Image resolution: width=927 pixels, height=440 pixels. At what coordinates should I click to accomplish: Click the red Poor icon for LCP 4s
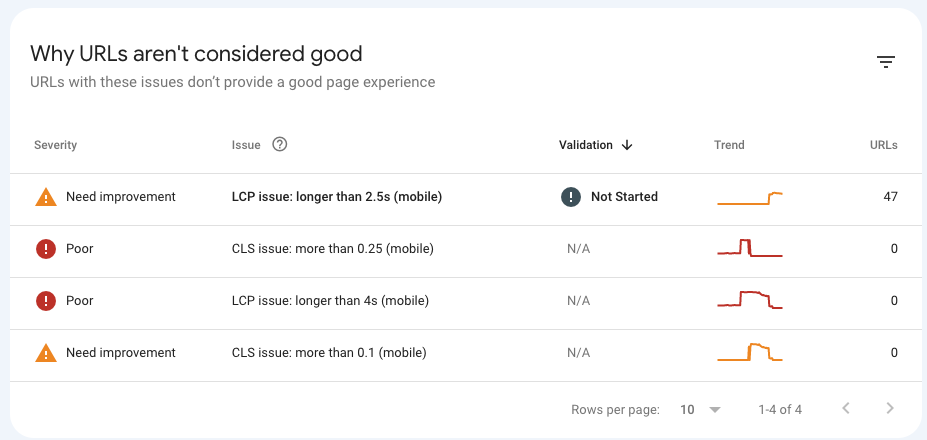(x=46, y=301)
